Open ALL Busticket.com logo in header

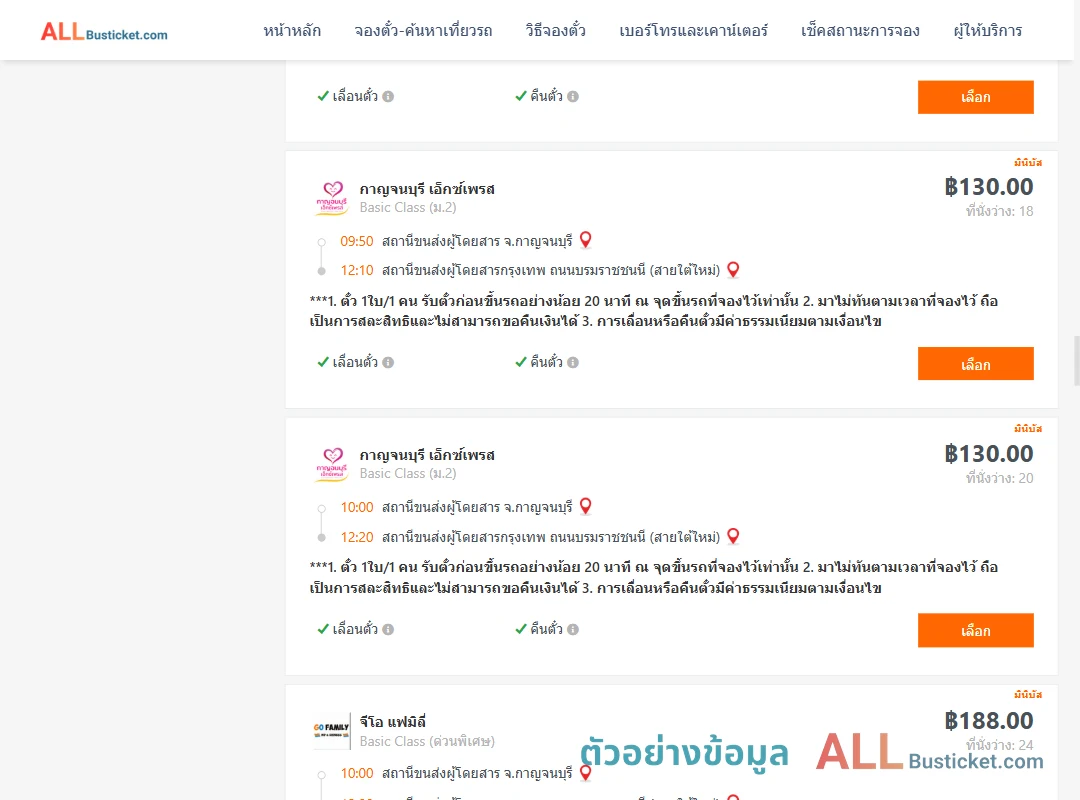pyautogui.click(x=104, y=32)
